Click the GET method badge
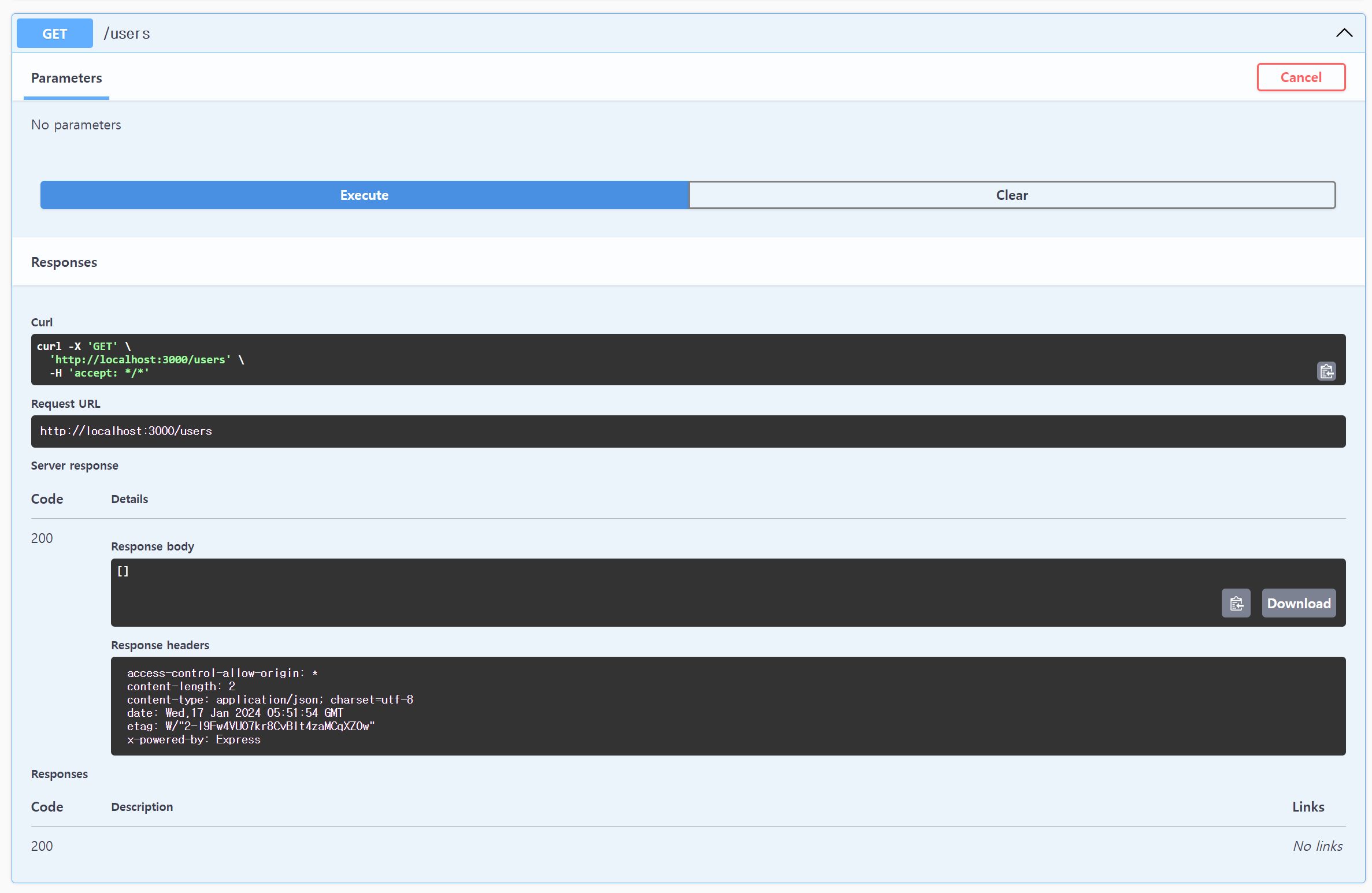This screenshot has height=893, width=1372. point(55,34)
